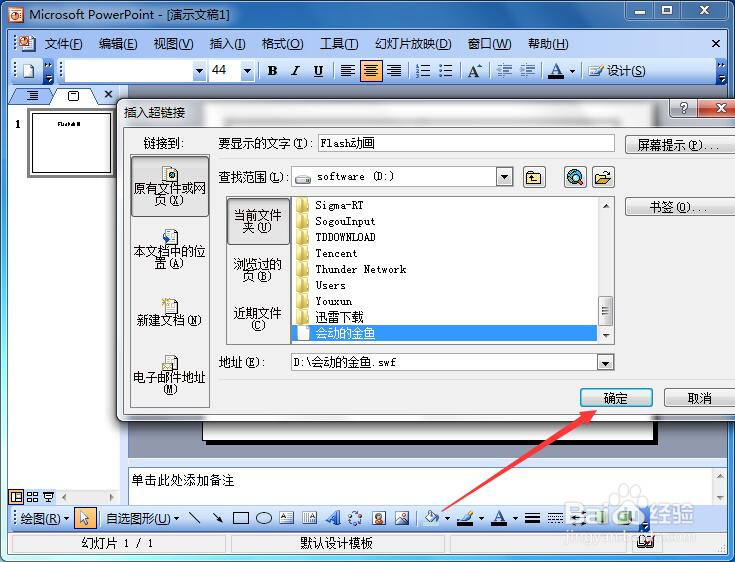This screenshot has height=562, width=735.
Task: Select 新建文档 link type
Action: click(x=170, y=312)
